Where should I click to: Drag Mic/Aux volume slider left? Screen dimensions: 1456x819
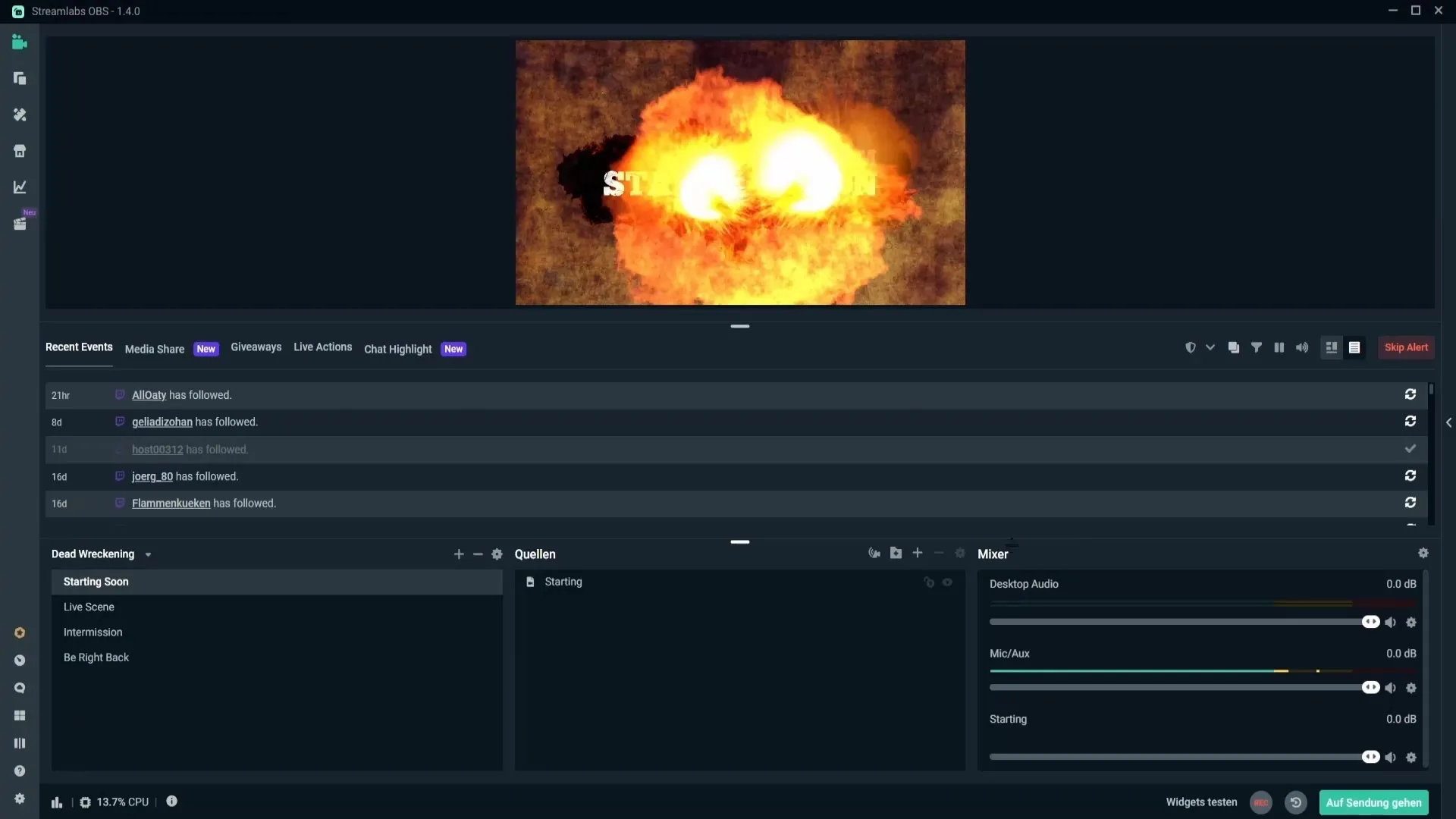click(1371, 688)
